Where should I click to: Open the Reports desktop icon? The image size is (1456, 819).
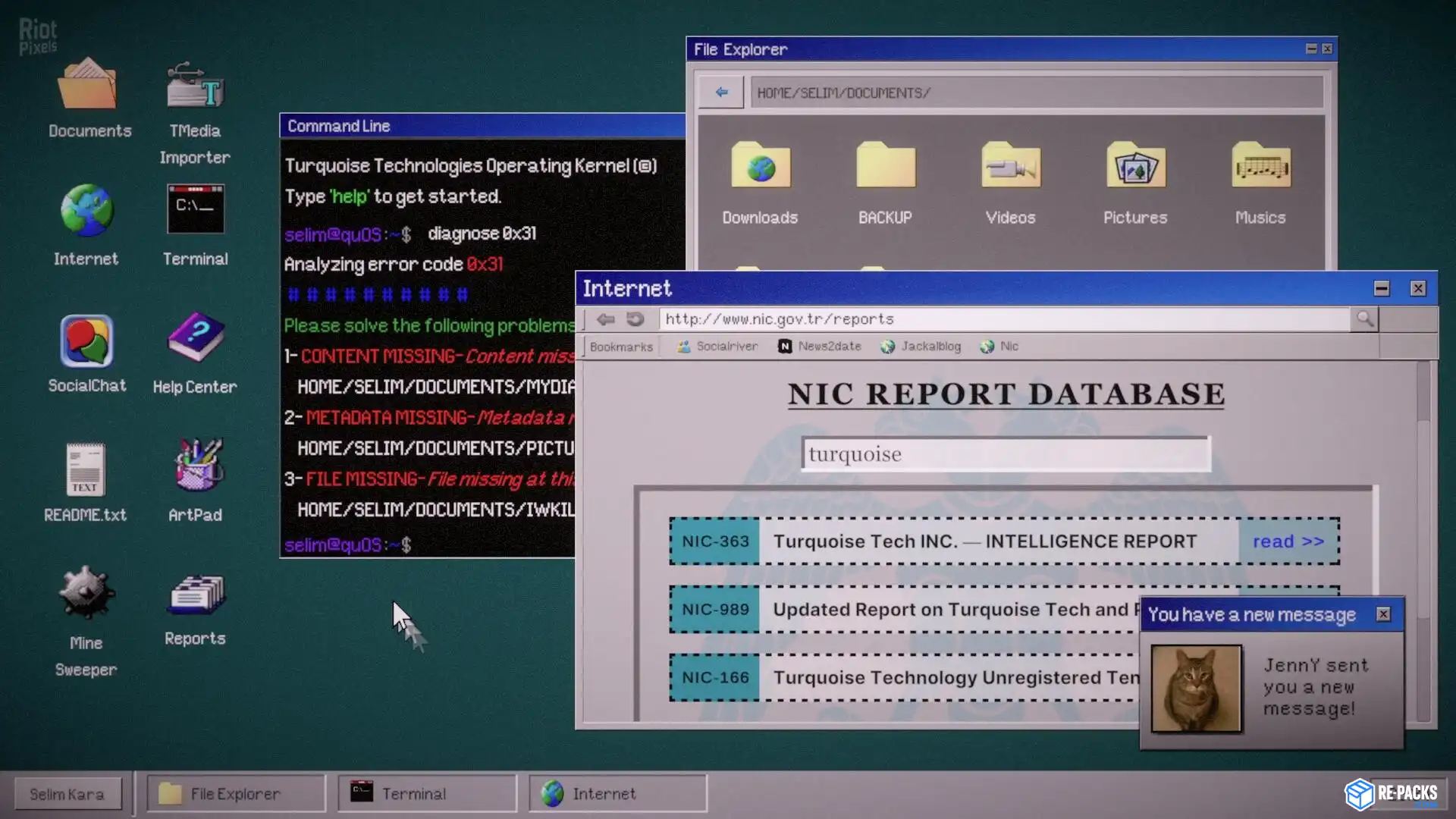pyautogui.click(x=195, y=595)
